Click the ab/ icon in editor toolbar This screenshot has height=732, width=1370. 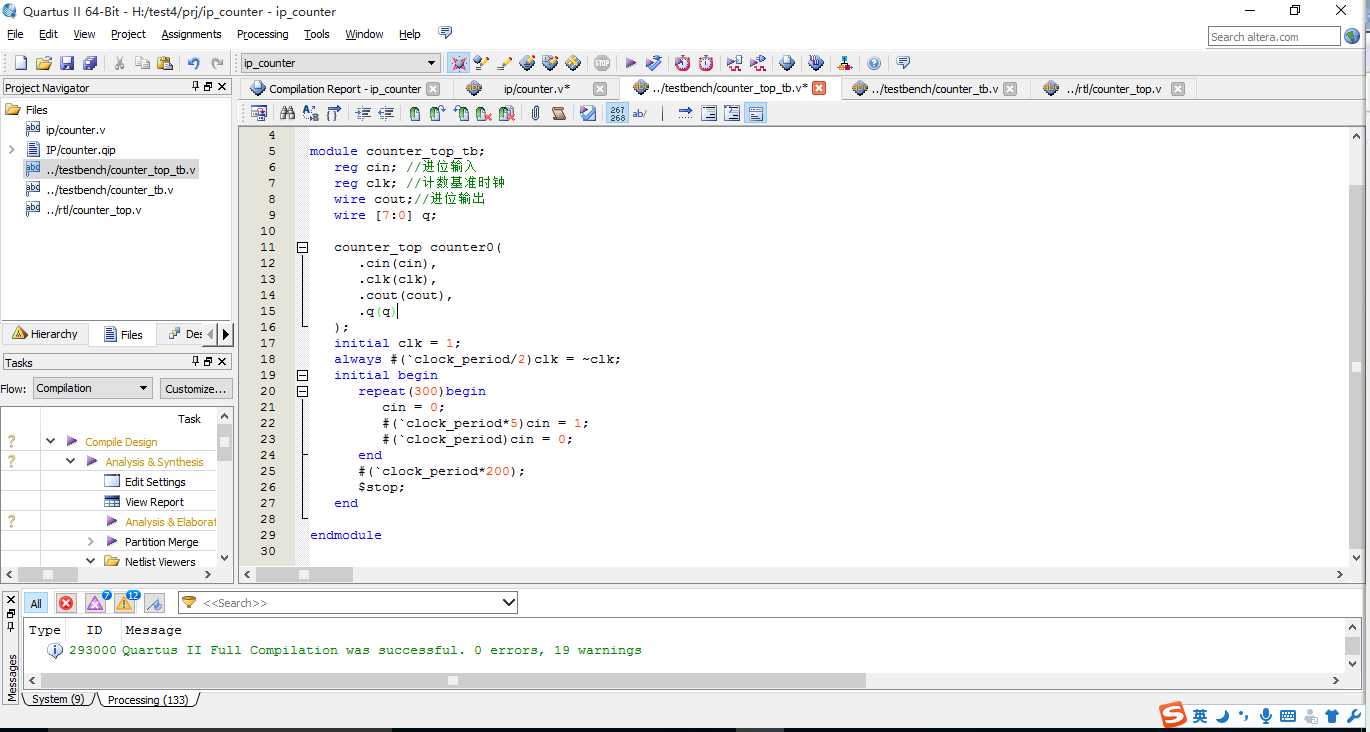640,113
